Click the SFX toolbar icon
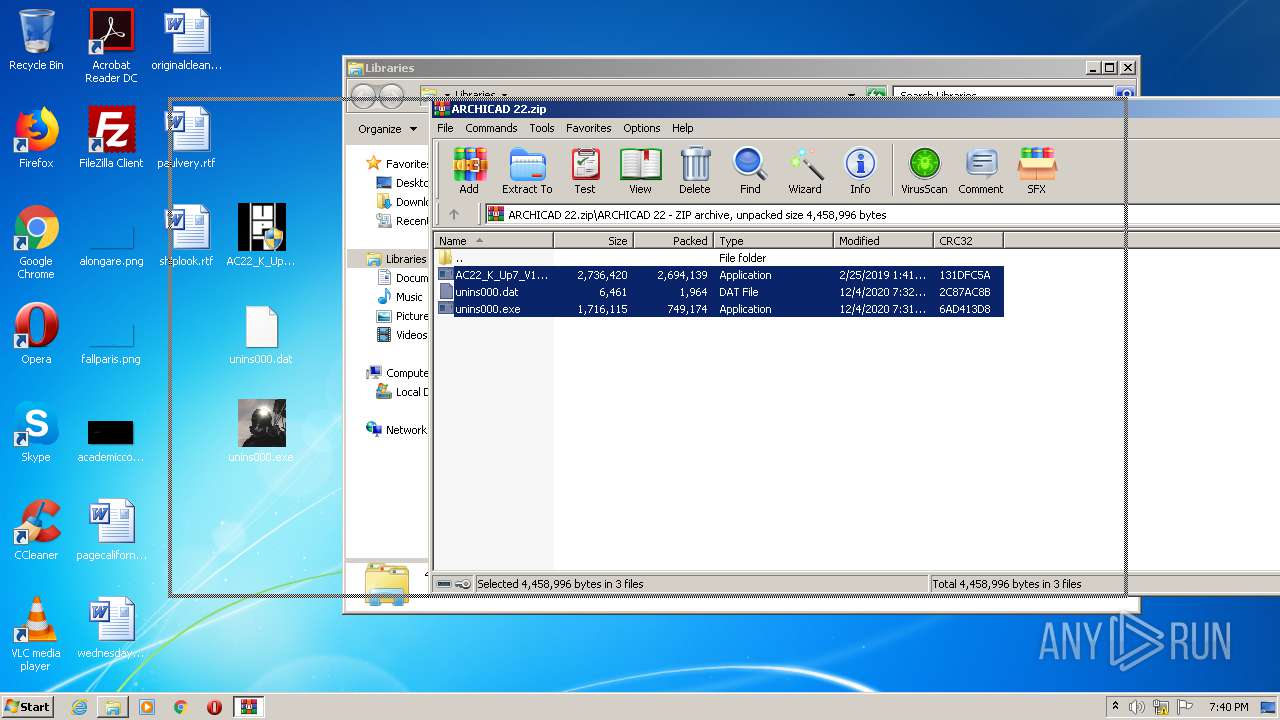The width and height of the screenshot is (1280, 720). click(x=1037, y=170)
